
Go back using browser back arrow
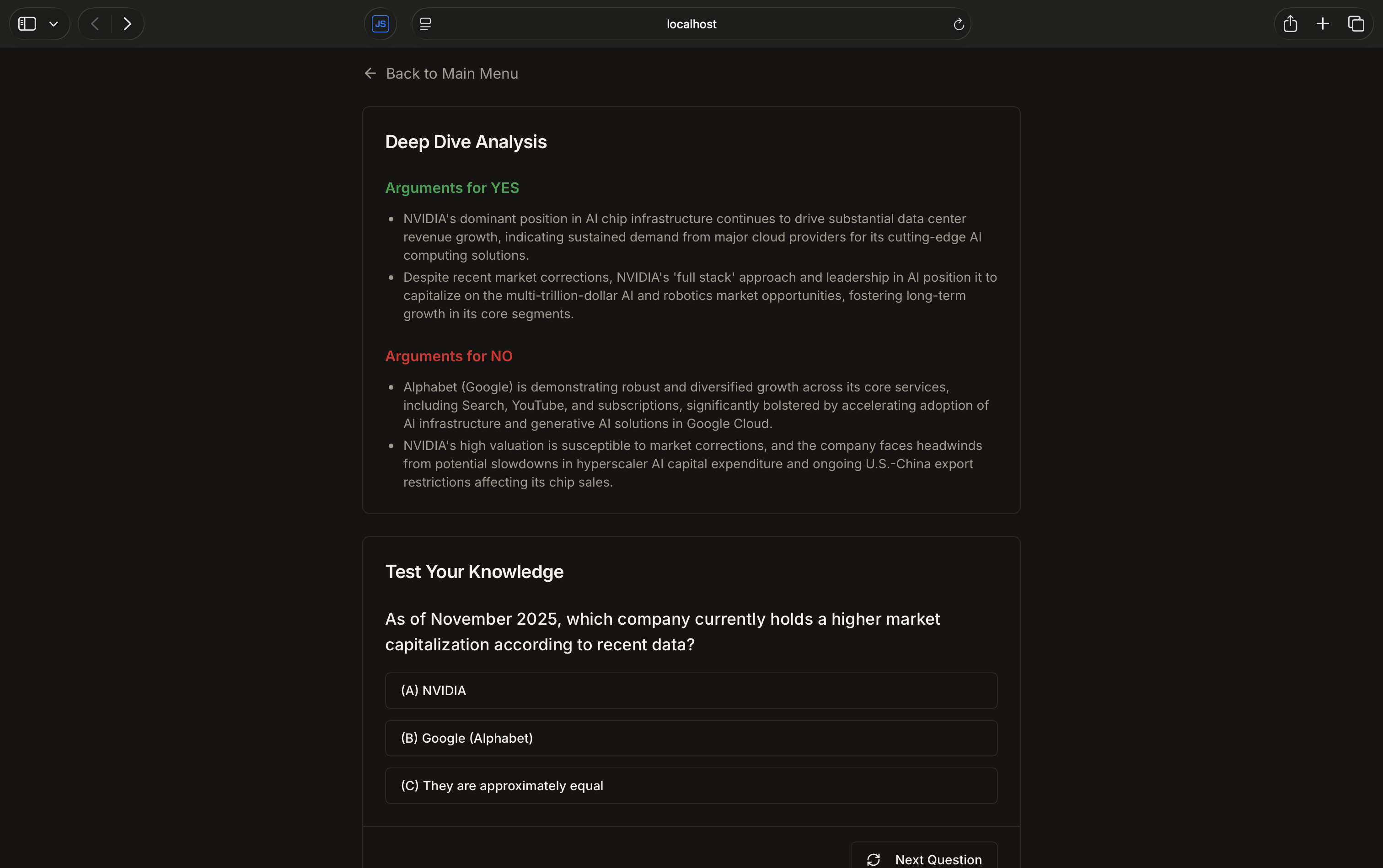coord(95,23)
